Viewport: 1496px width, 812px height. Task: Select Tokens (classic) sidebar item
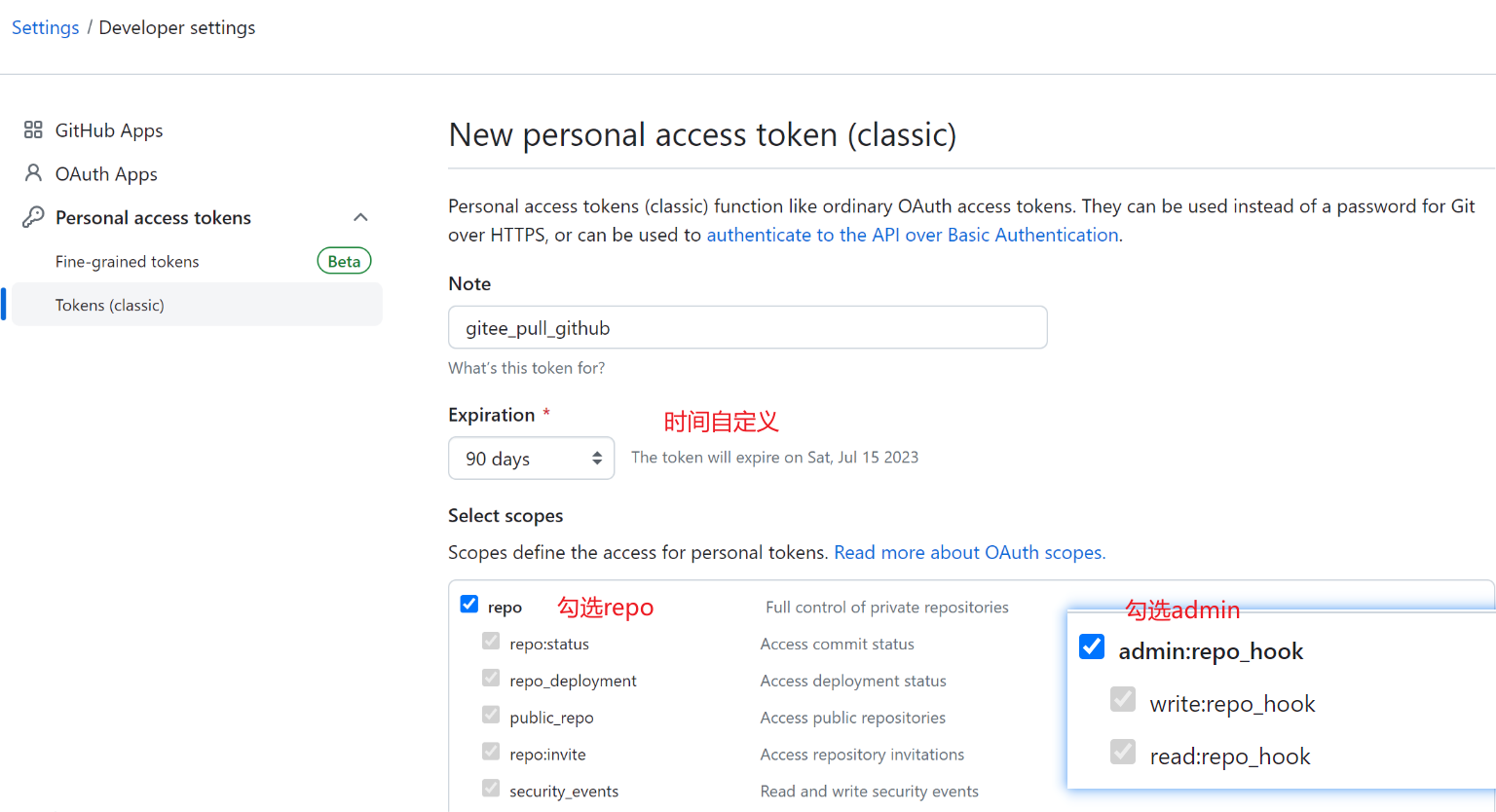(x=109, y=306)
